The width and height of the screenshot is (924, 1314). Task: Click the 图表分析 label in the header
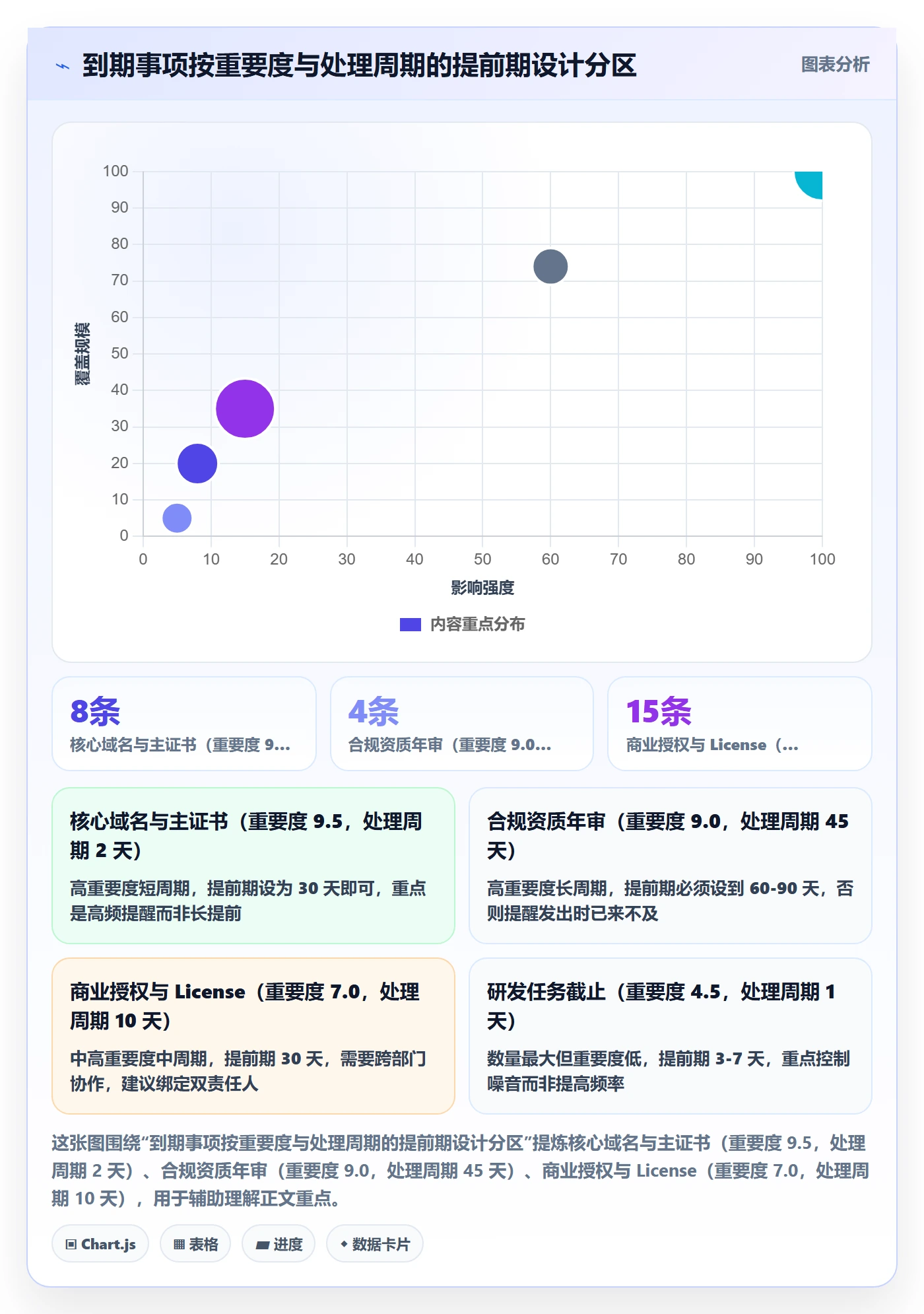(x=835, y=65)
